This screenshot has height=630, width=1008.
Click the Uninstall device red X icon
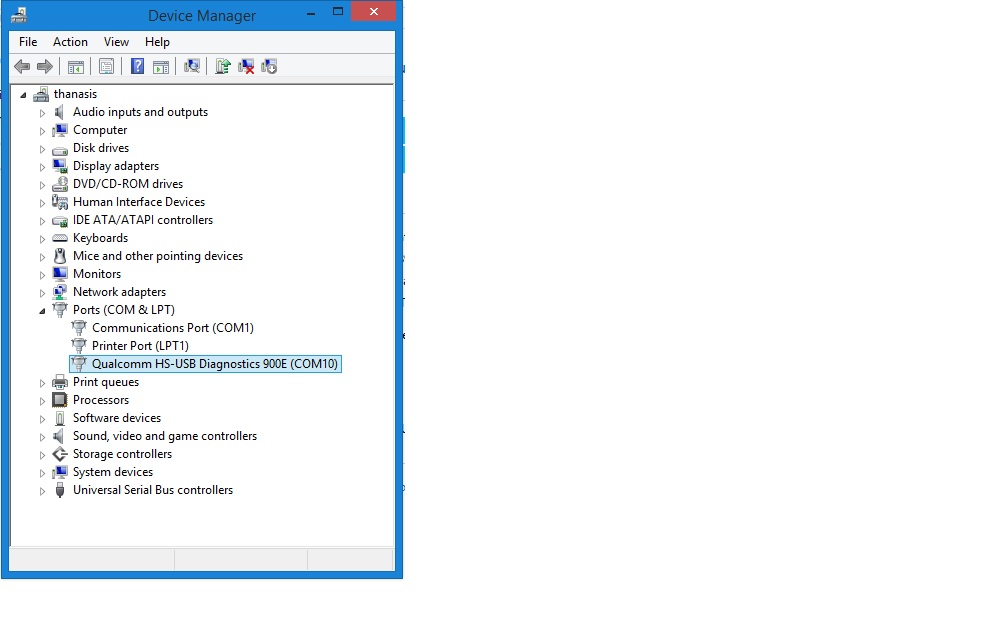coord(246,67)
